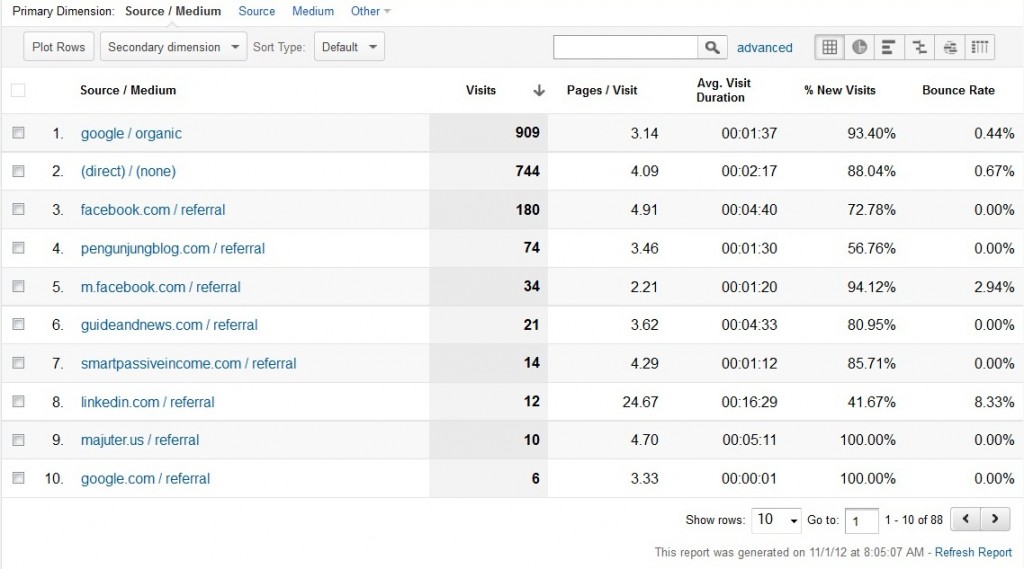Screen dimensions: 1024x569
Task: Check the linkedin.com row checkbox
Action: [18, 401]
